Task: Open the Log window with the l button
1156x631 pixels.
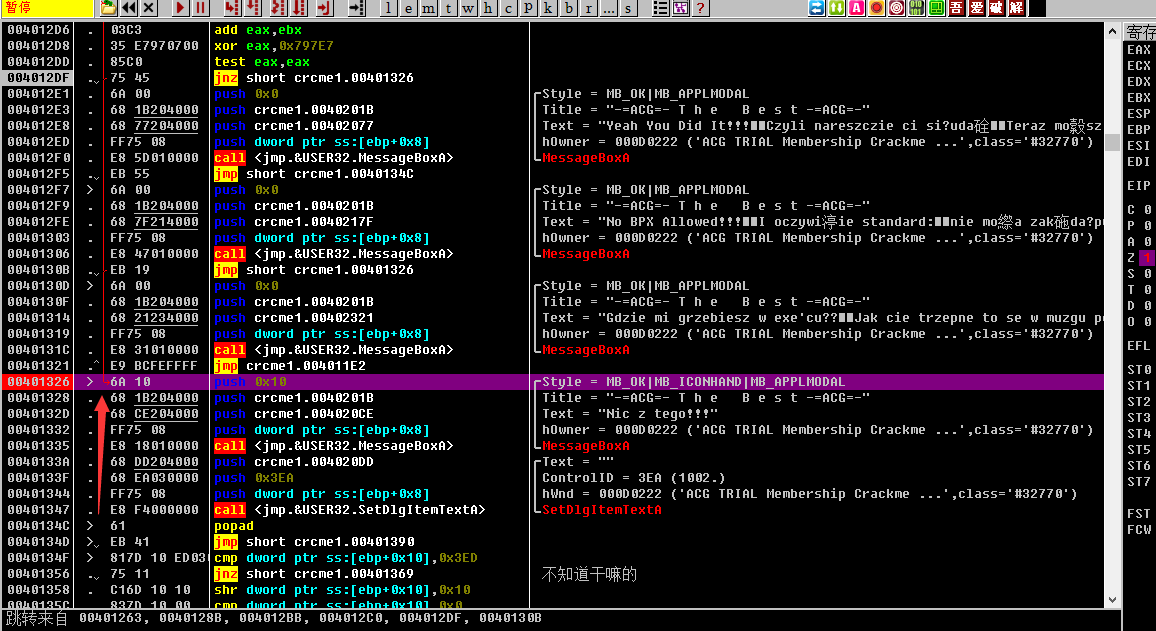Action: click(x=389, y=9)
